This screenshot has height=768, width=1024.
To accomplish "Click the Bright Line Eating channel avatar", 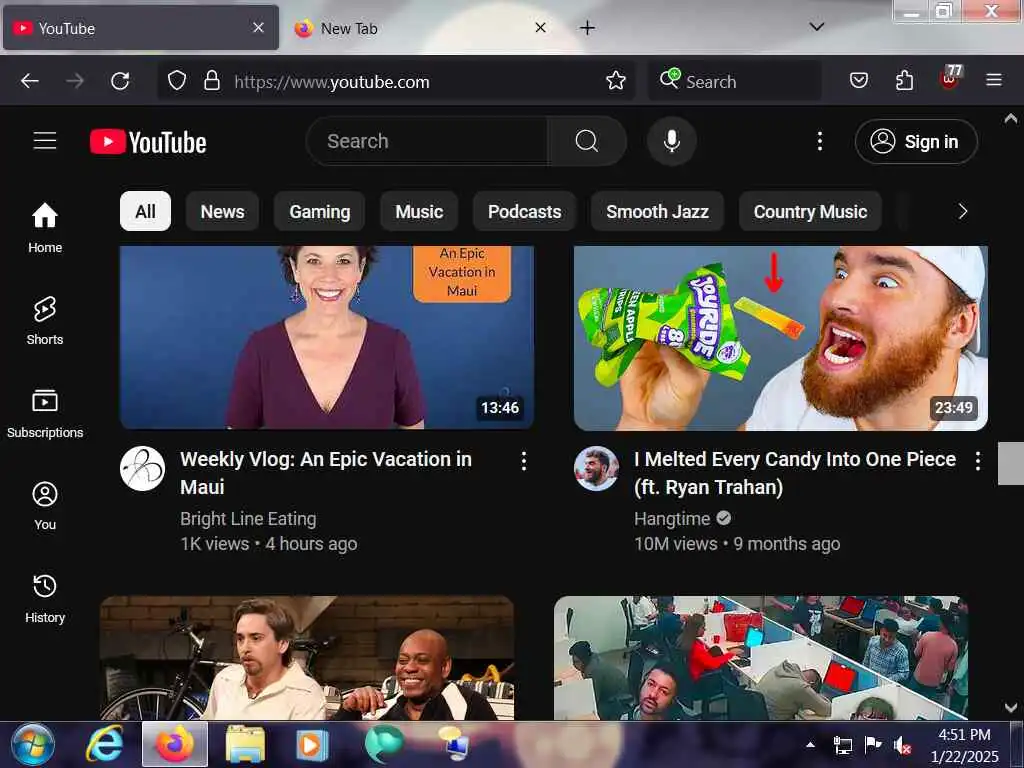I will tap(142, 469).
